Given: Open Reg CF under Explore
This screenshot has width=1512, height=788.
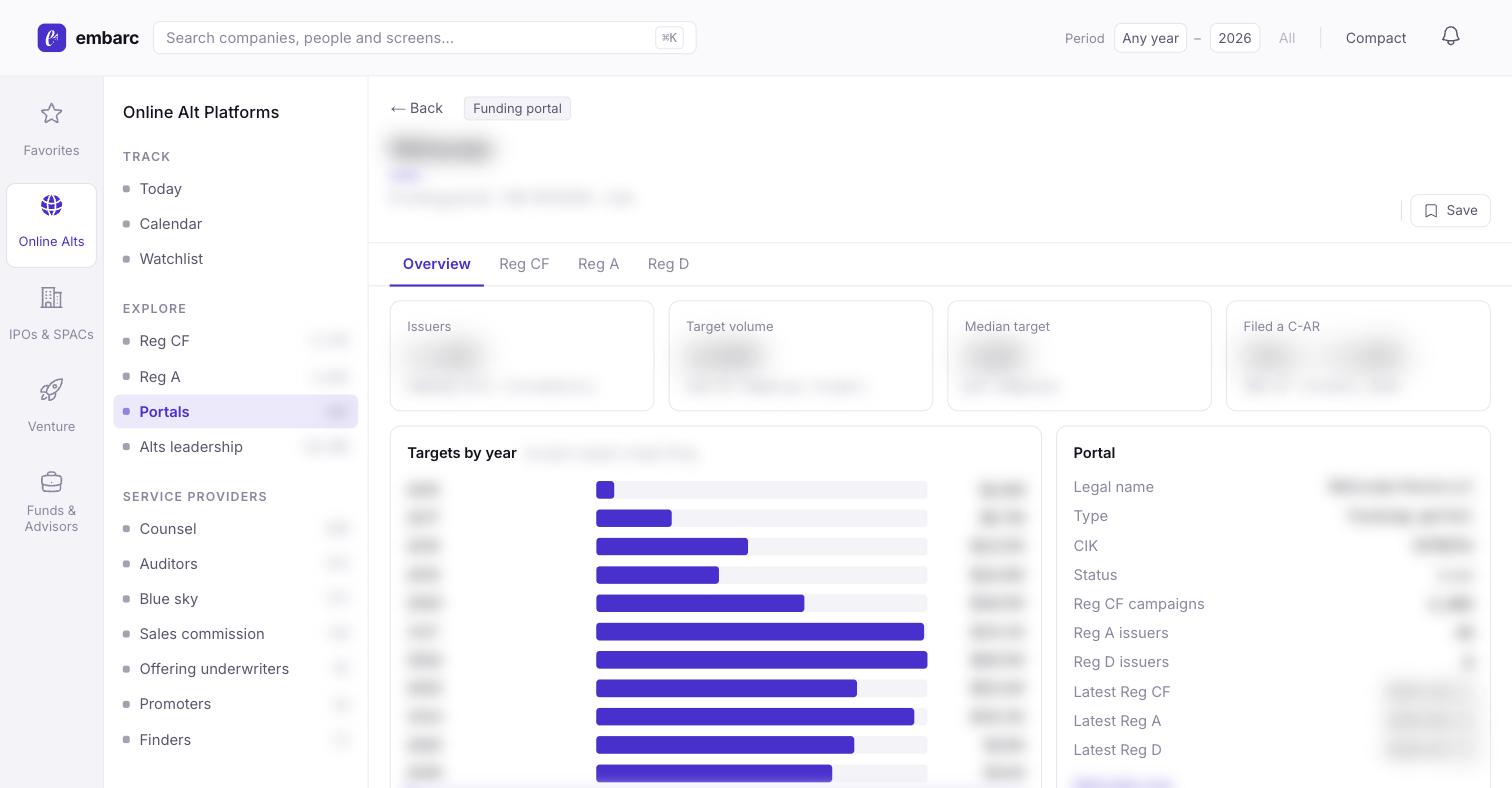Looking at the screenshot, I should 235,341.
